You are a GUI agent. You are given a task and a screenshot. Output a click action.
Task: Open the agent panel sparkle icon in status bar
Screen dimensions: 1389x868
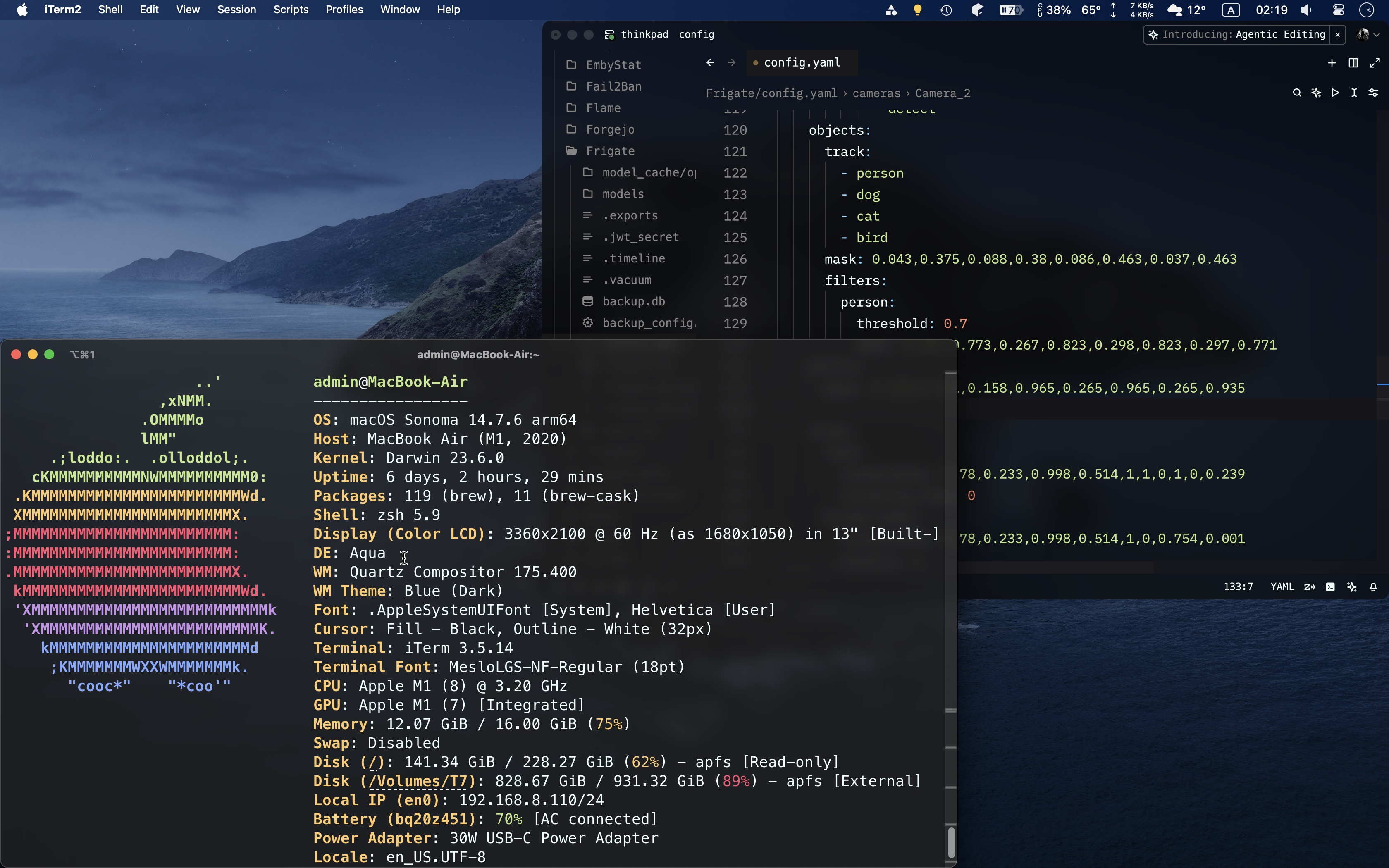[1352, 587]
